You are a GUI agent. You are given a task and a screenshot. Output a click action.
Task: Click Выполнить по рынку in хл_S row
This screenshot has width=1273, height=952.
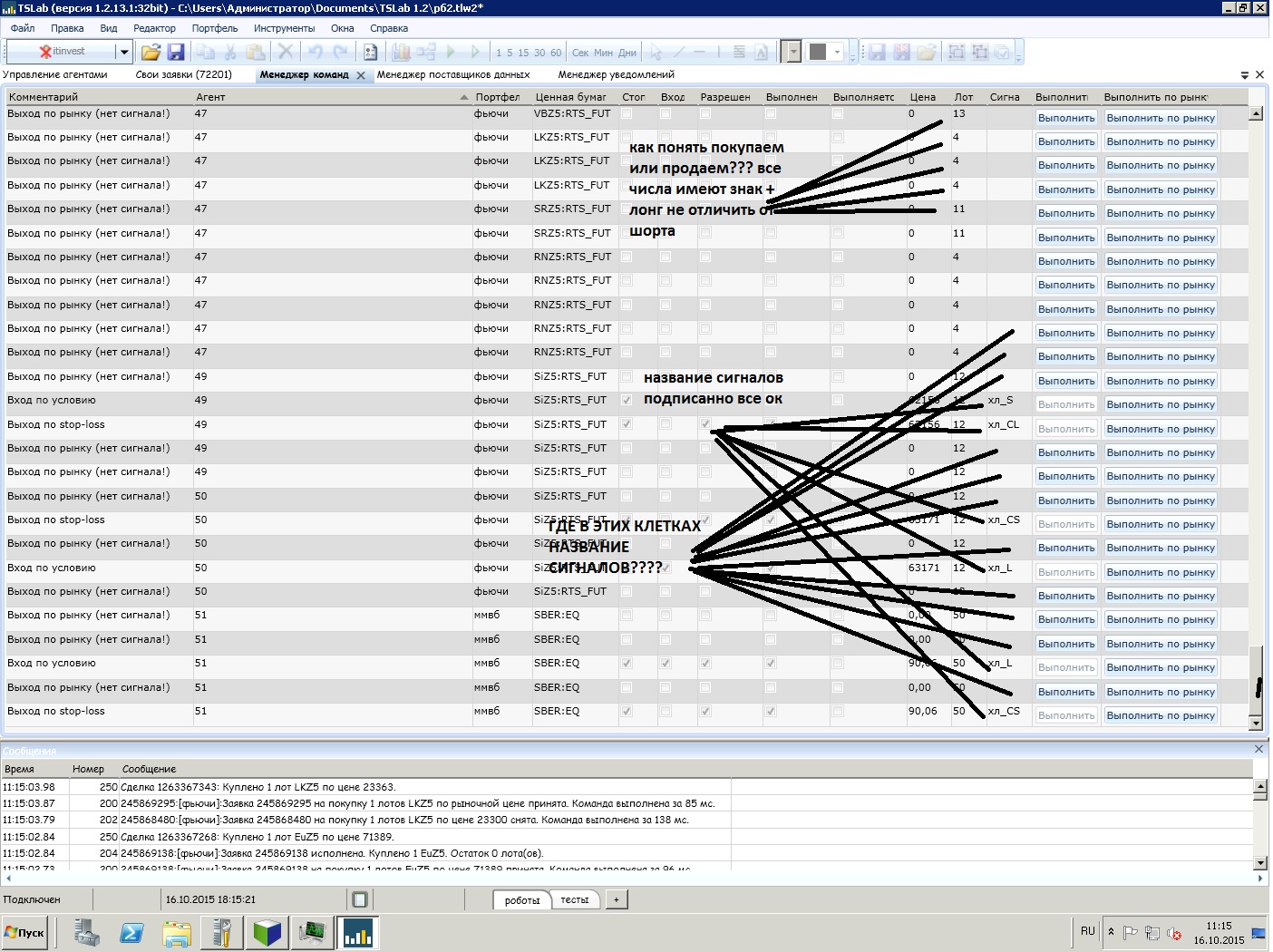pos(1161,404)
